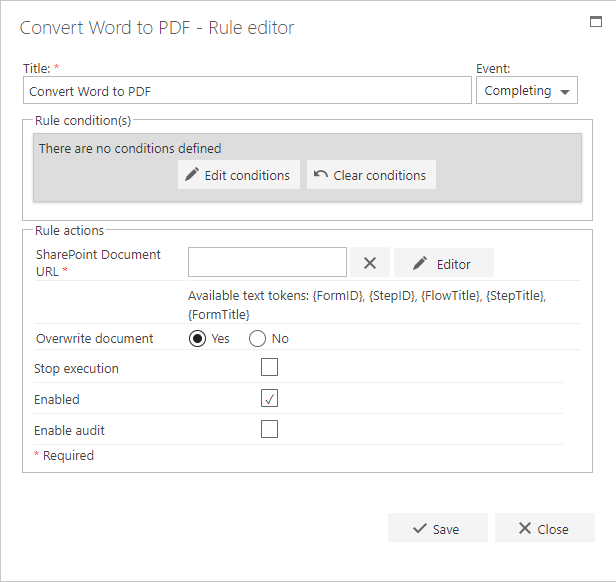616x582 pixels.
Task: Tick the Enable audit checkbox
Action: 270,429
